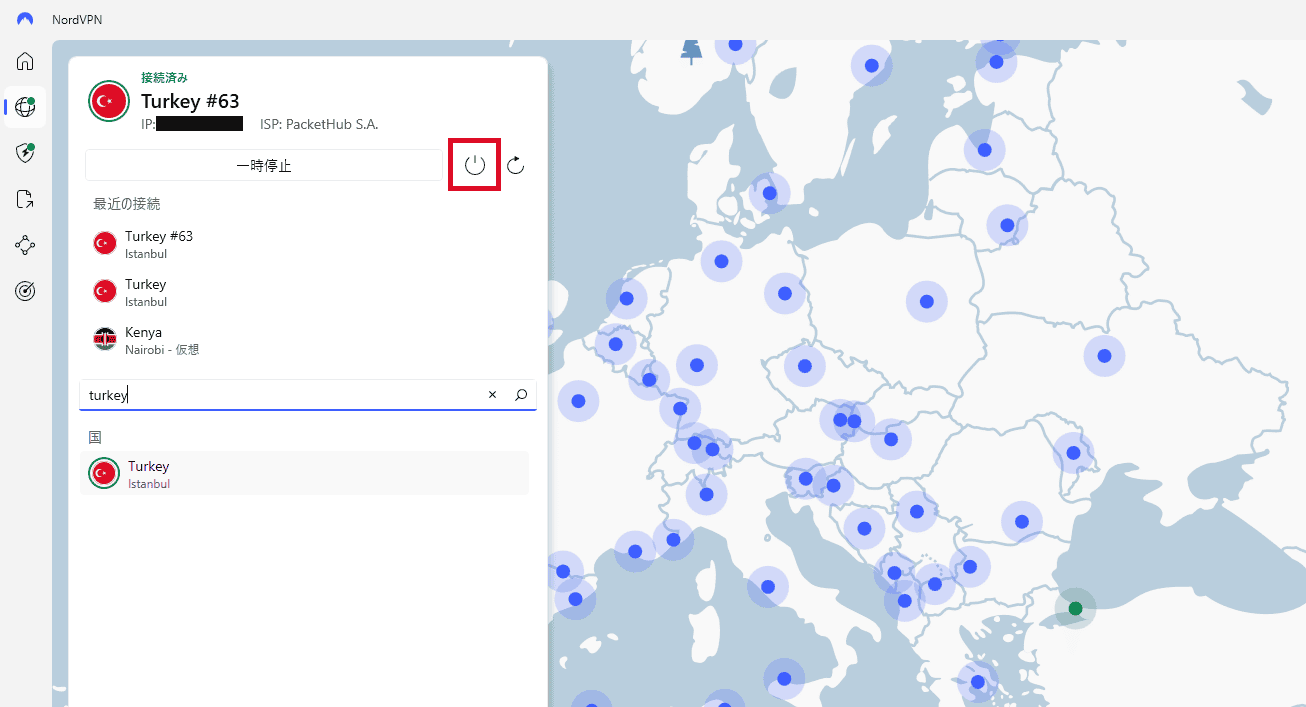1306x707 pixels.
Task: Click the NordVPN logo in title bar
Action: point(25,19)
